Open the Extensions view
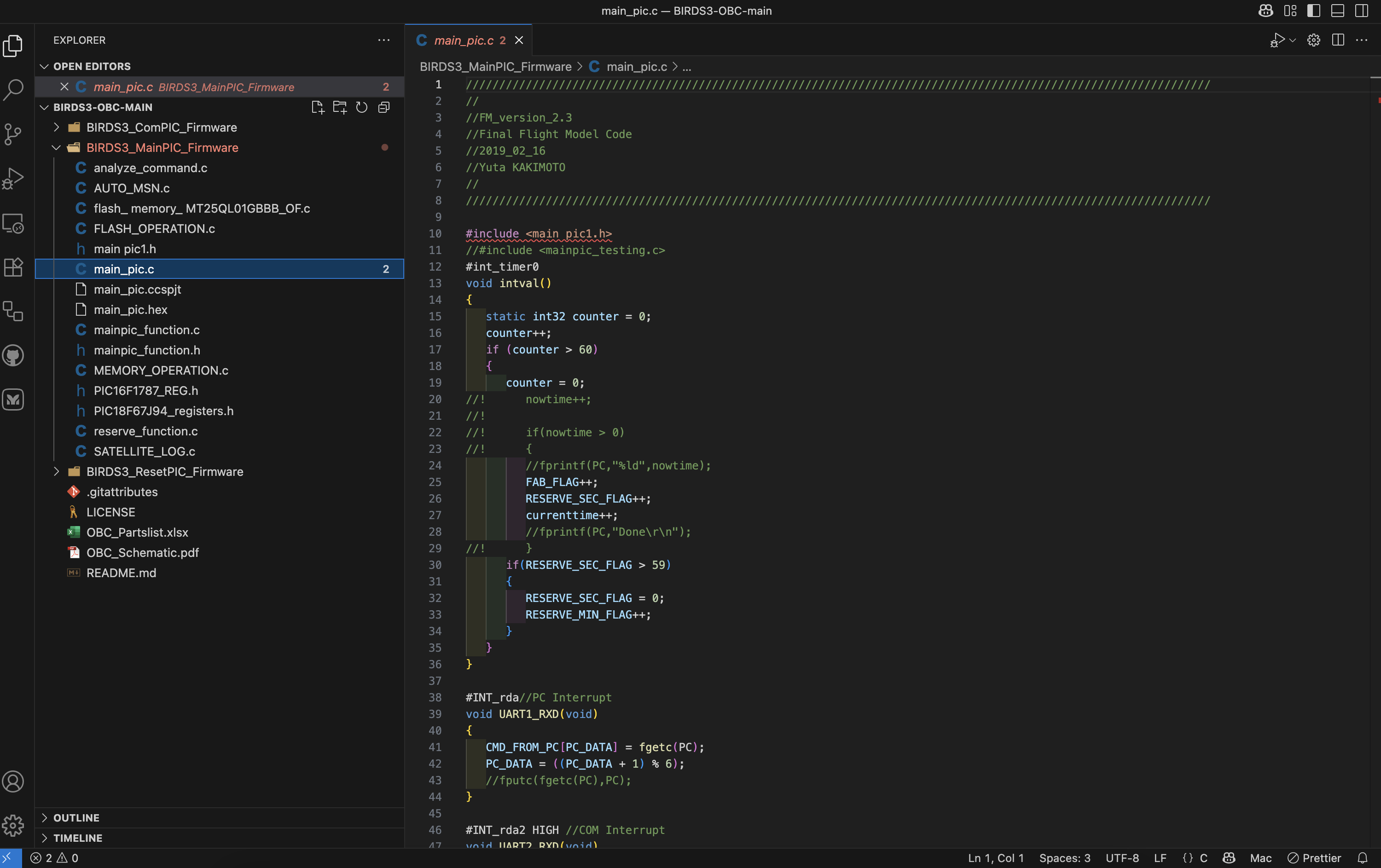Screen dimensions: 1381x868 tap(13, 267)
